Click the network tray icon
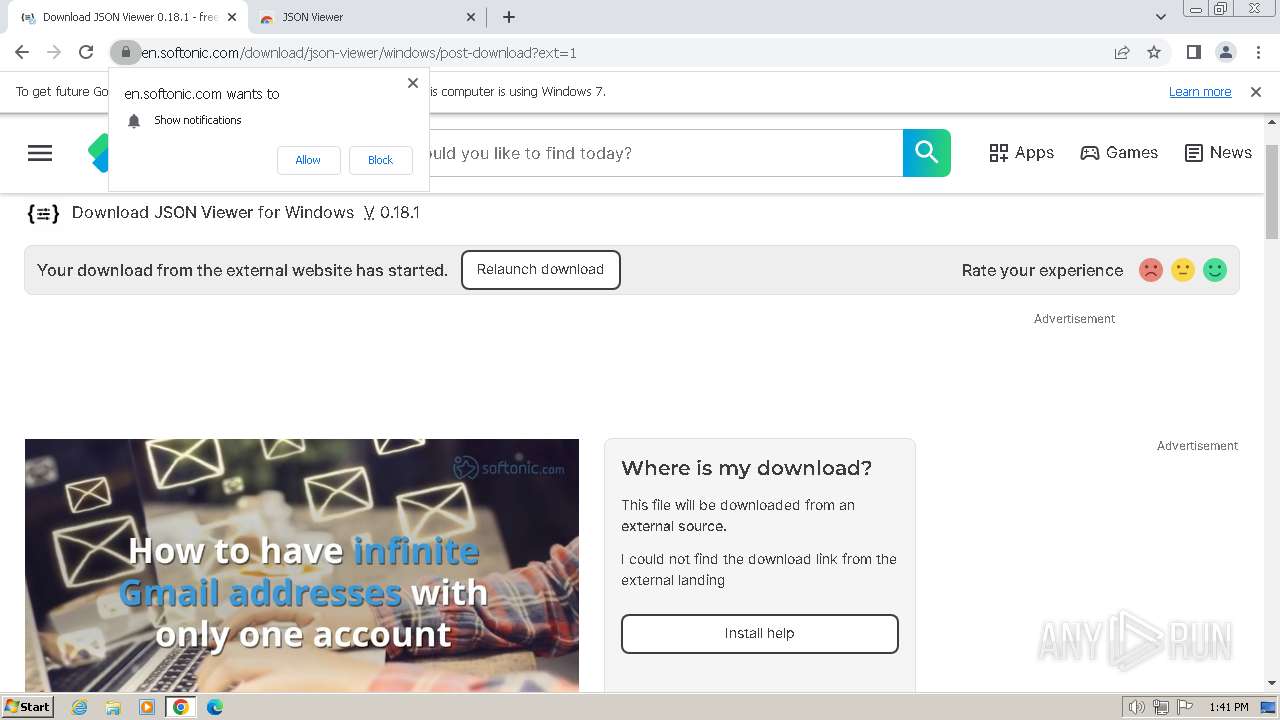The width and height of the screenshot is (1280, 720). 1160,707
